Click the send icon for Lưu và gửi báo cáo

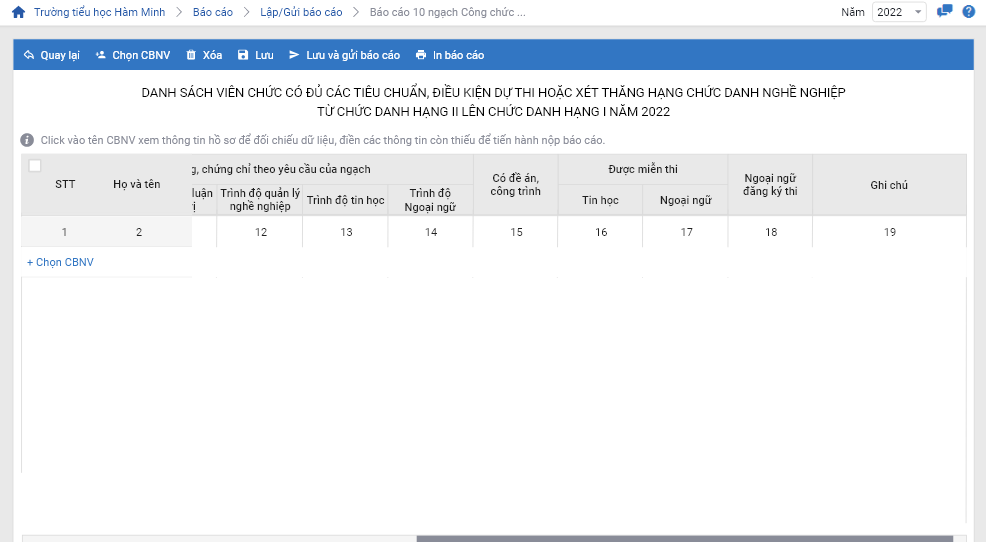click(294, 55)
